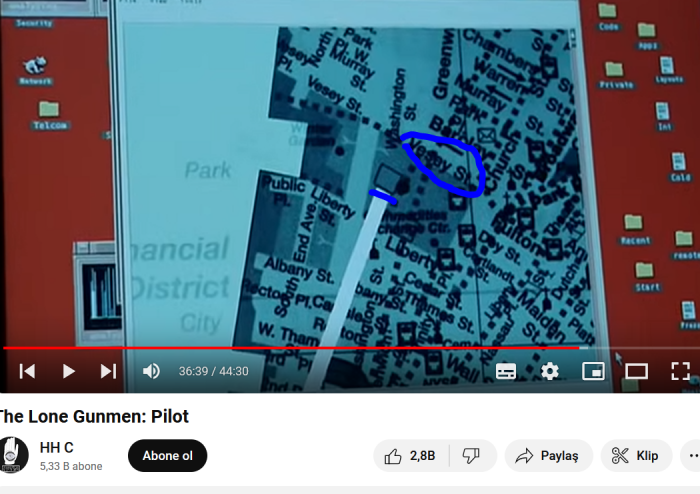Click the Paylaş share button

coord(548,456)
